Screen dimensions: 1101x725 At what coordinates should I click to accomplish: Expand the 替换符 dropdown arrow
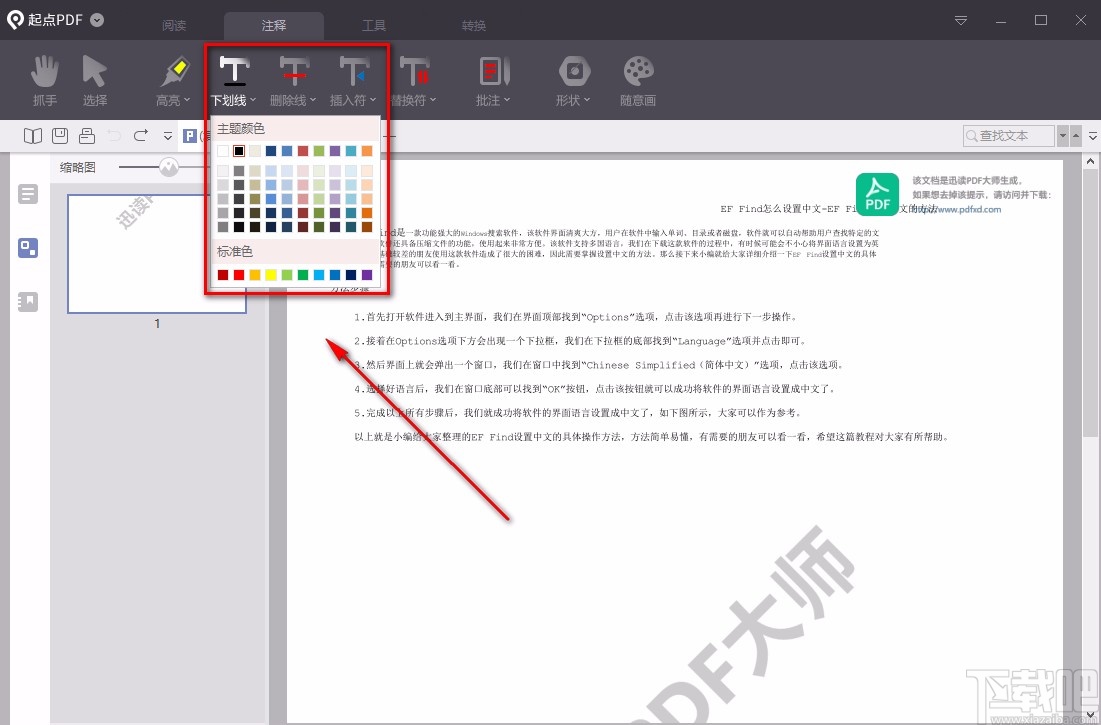433,100
